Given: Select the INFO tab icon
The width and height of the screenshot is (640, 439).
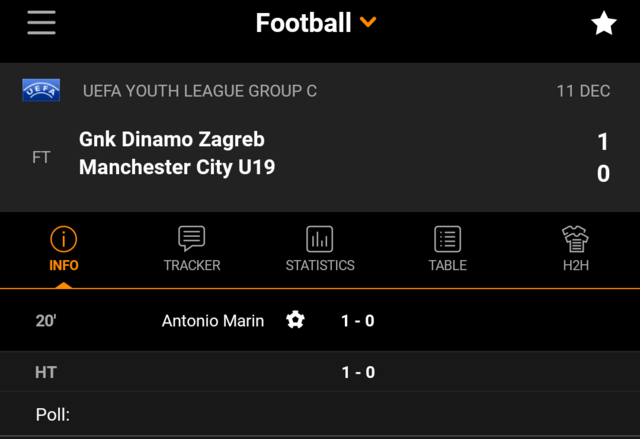Looking at the screenshot, I should (64, 239).
